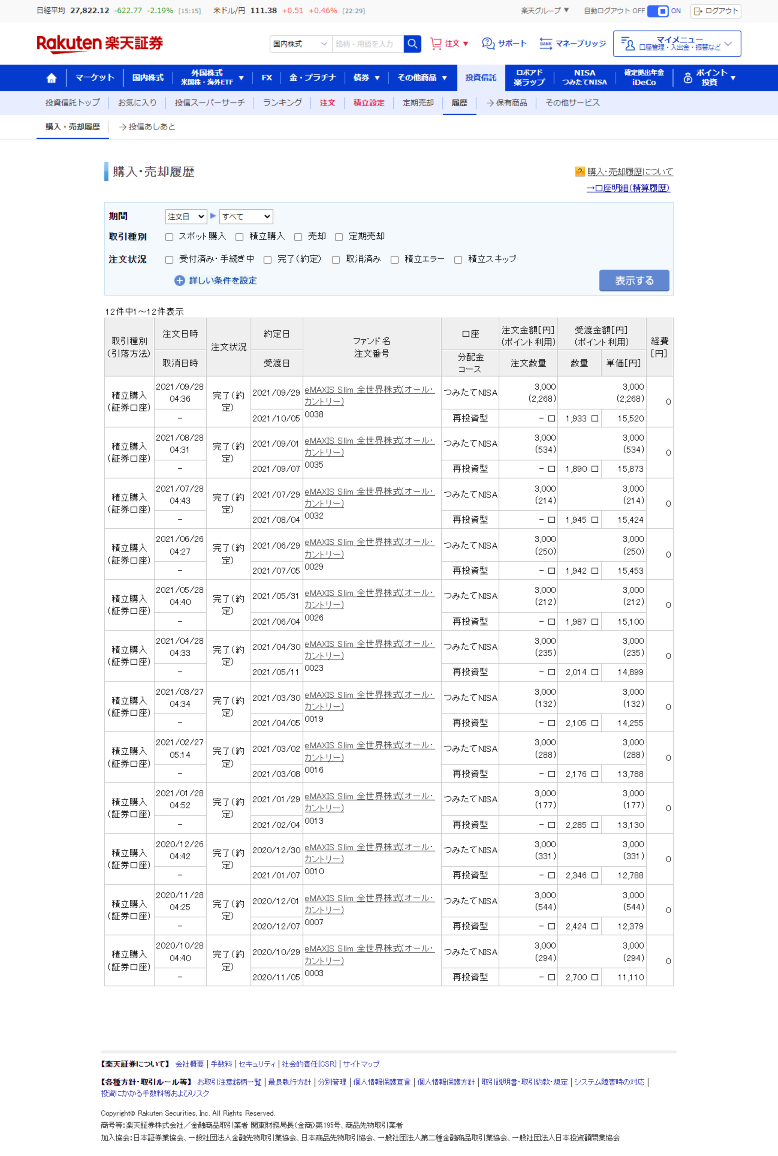
Task: Open 確定拠出年金 iDeCo nav item
Action: click(x=644, y=77)
